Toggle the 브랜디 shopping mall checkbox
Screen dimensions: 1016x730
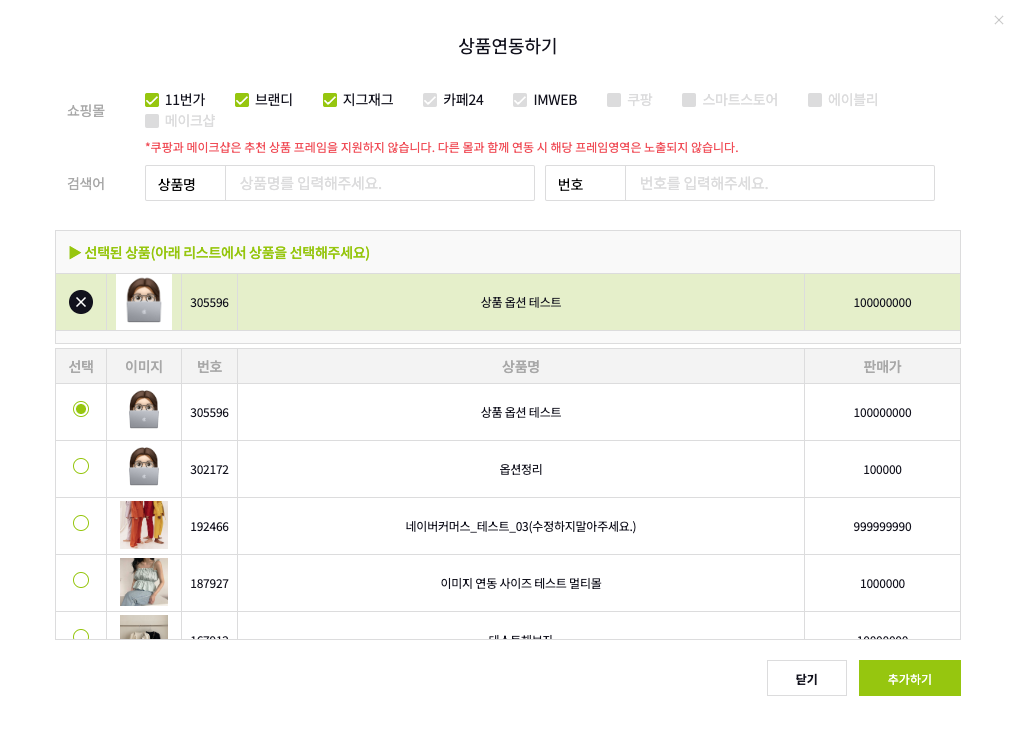(x=242, y=100)
